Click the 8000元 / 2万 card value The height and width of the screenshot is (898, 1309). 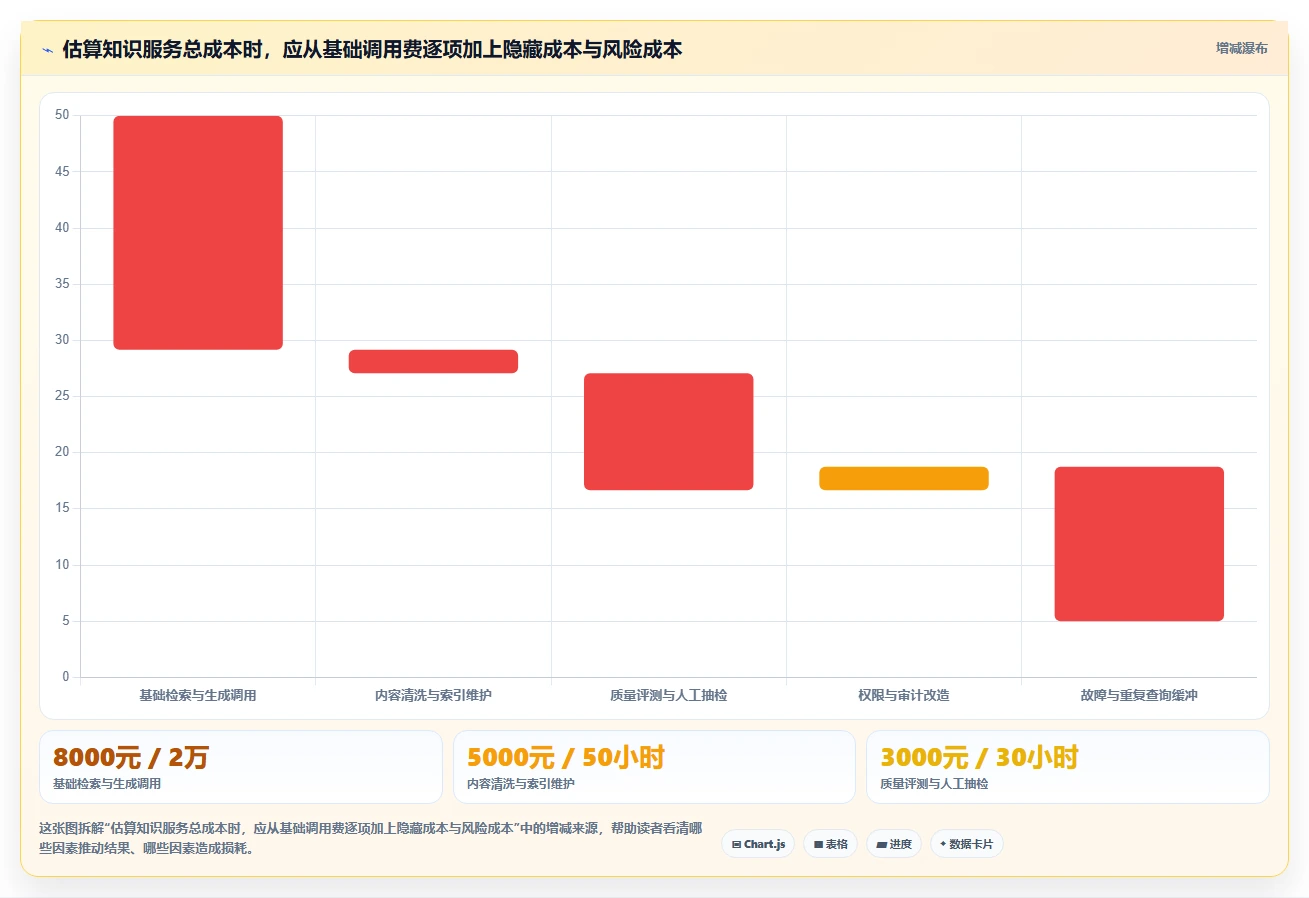coord(131,757)
